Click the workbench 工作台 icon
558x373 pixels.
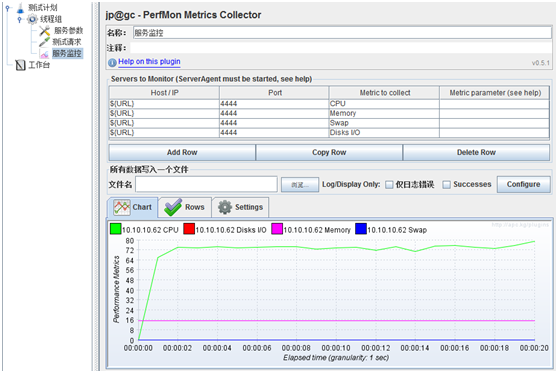click(x=20, y=65)
